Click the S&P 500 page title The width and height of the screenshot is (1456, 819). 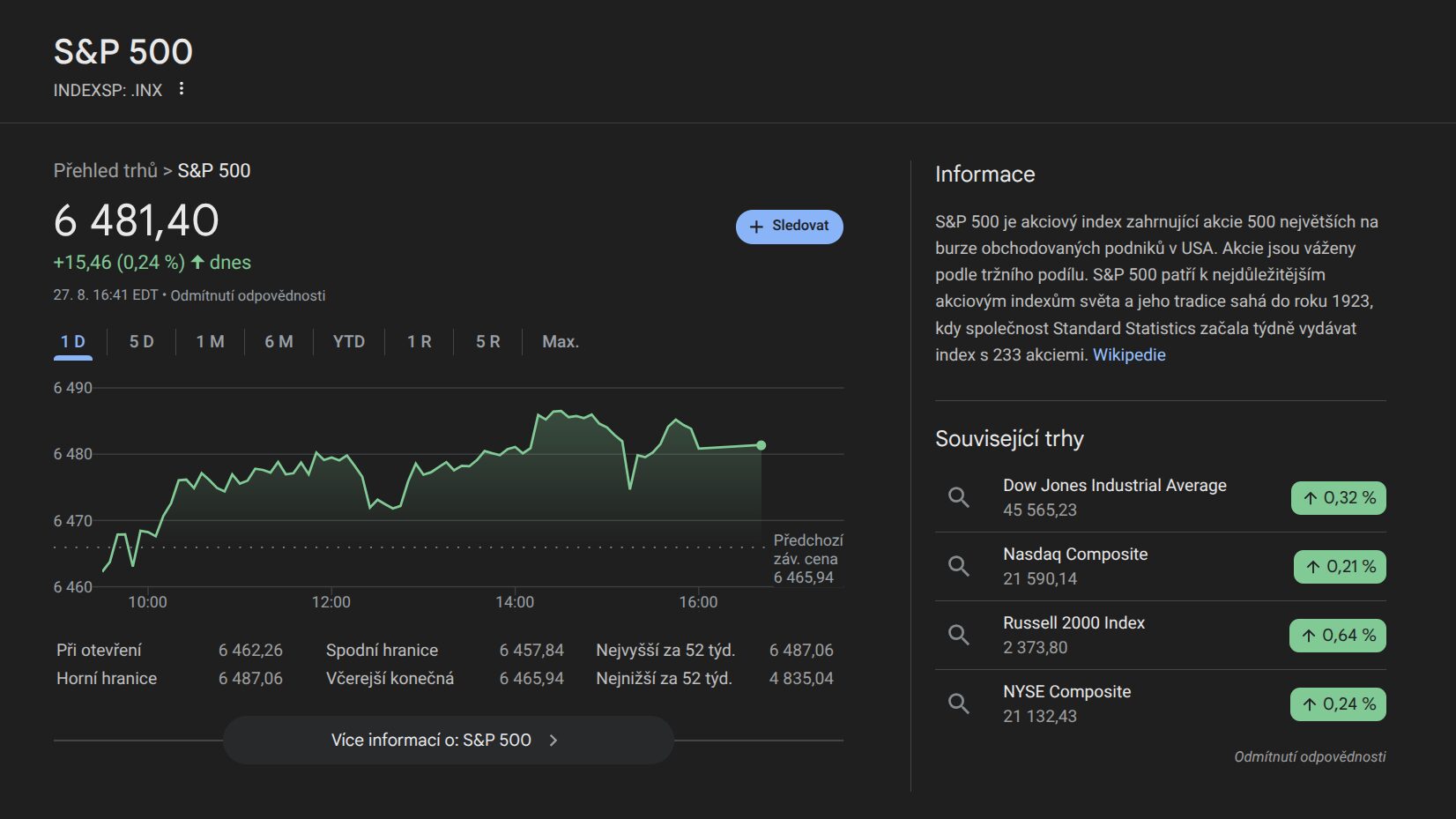point(123,51)
